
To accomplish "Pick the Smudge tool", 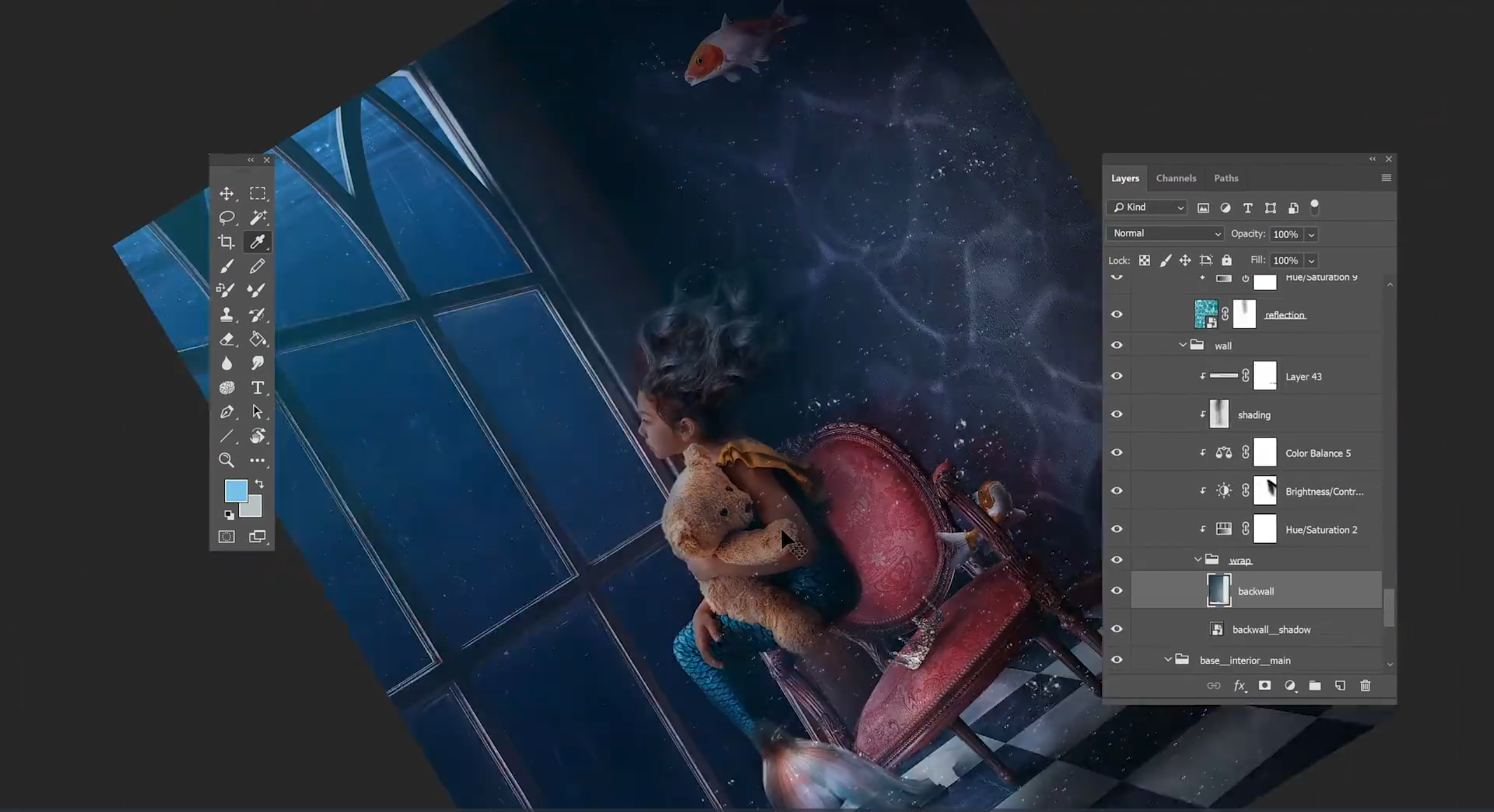I will point(257,363).
